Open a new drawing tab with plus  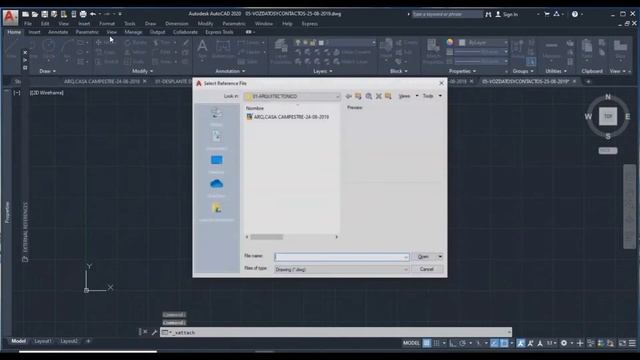[588, 81]
